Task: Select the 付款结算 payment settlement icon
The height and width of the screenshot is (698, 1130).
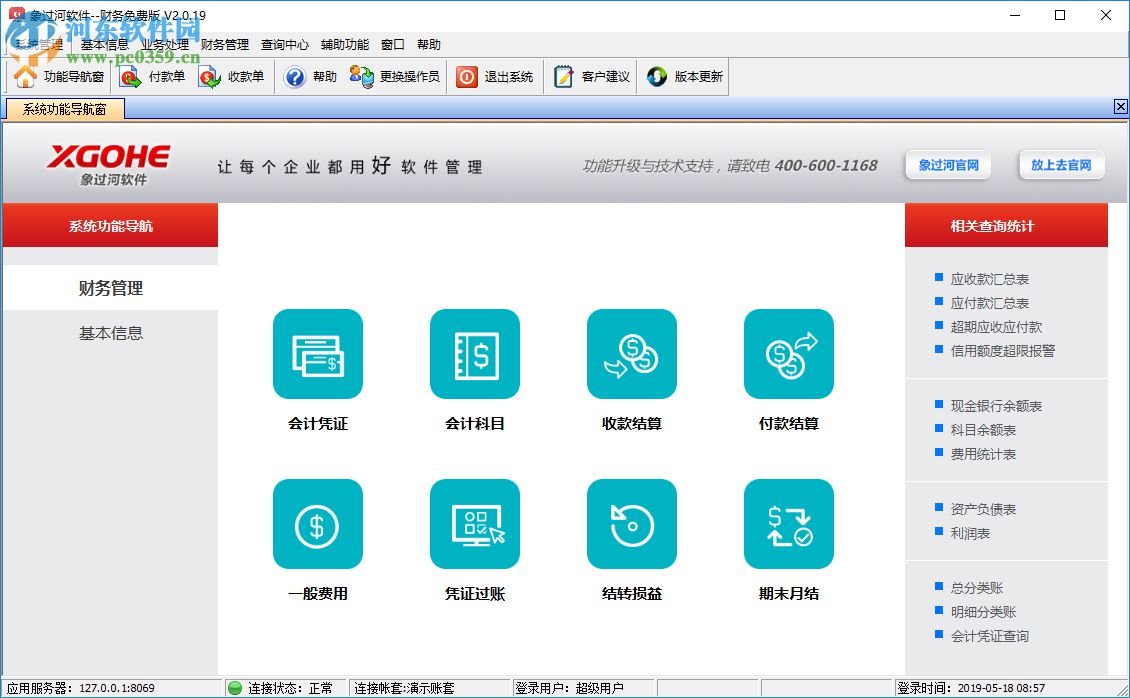Action: pyautogui.click(x=788, y=354)
